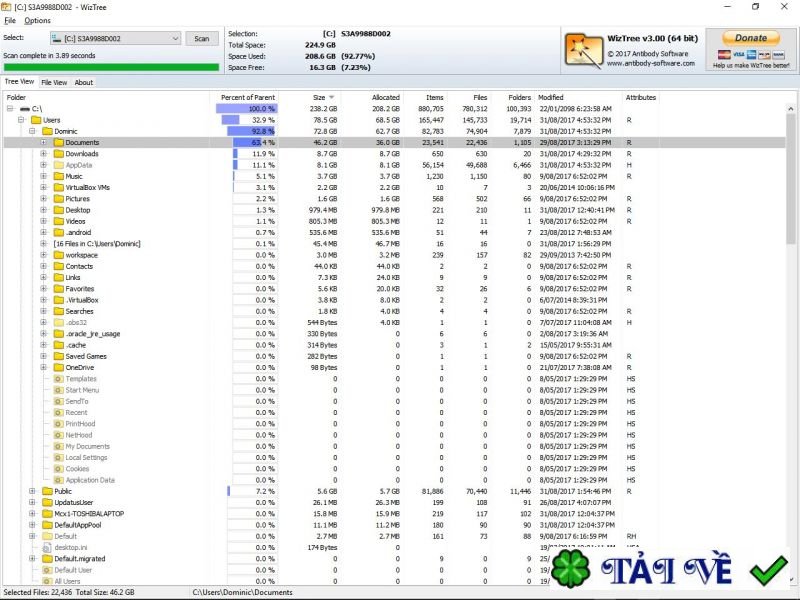The image size is (800, 600).
Task: Select the Default.migrated folder row
Action: [x=394, y=558]
